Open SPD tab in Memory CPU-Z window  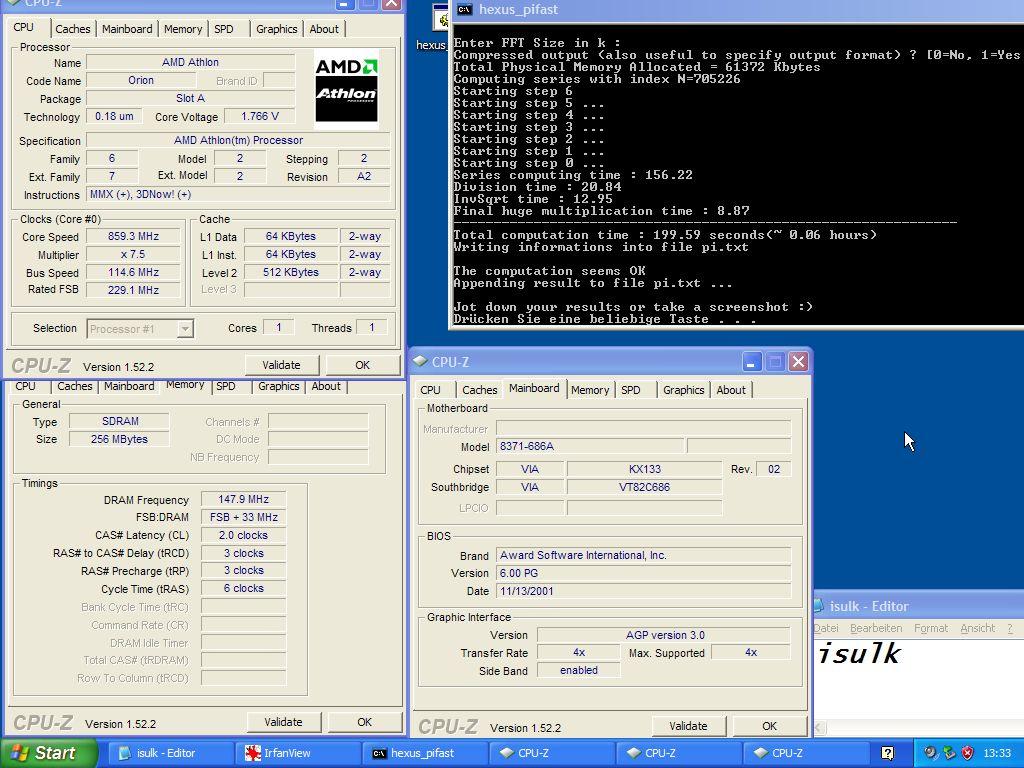(x=226, y=386)
